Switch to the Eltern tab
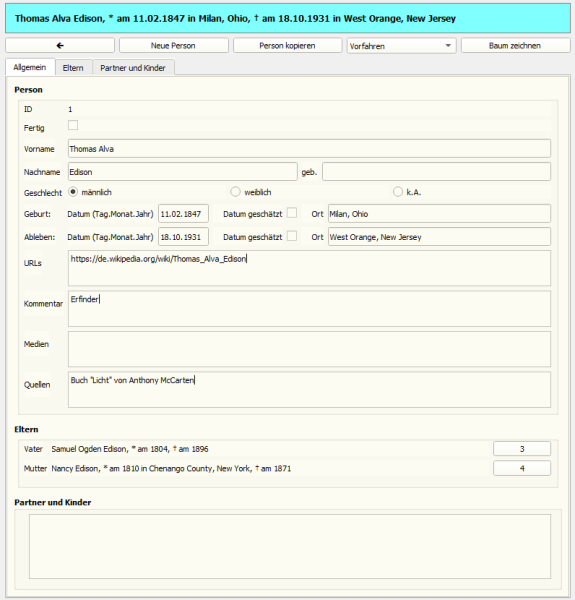The width and height of the screenshot is (575, 600). pyautogui.click(x=73, y=68)
